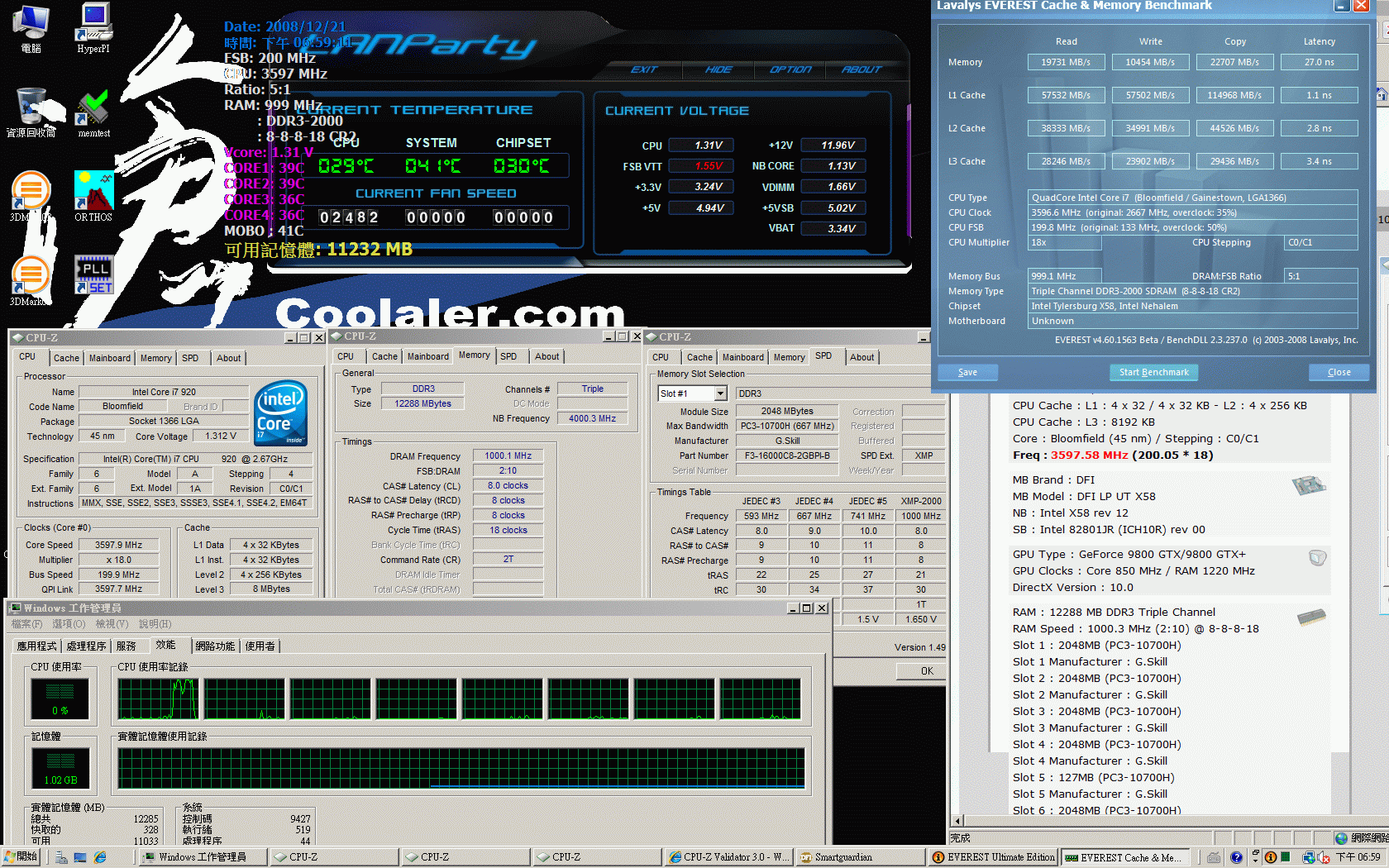Open 說明(H) menu in Task Manager
1389x868 pixels.
[155, 624]
